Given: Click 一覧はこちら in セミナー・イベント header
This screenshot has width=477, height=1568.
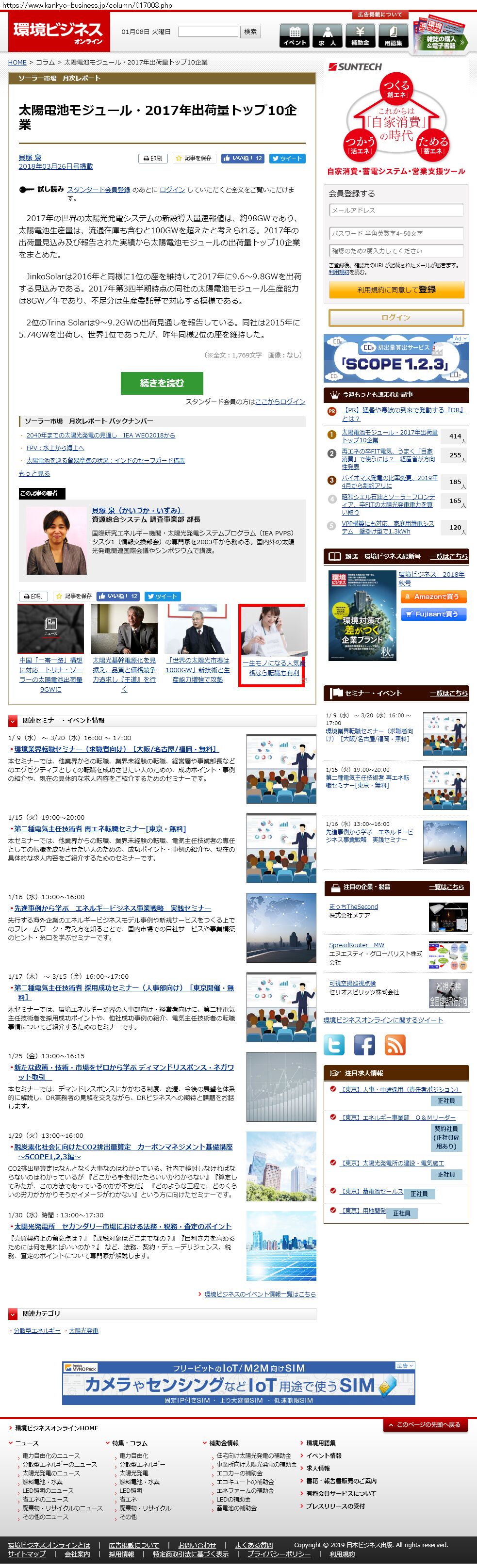Looking at the screenshot, I should coord(449,693).
